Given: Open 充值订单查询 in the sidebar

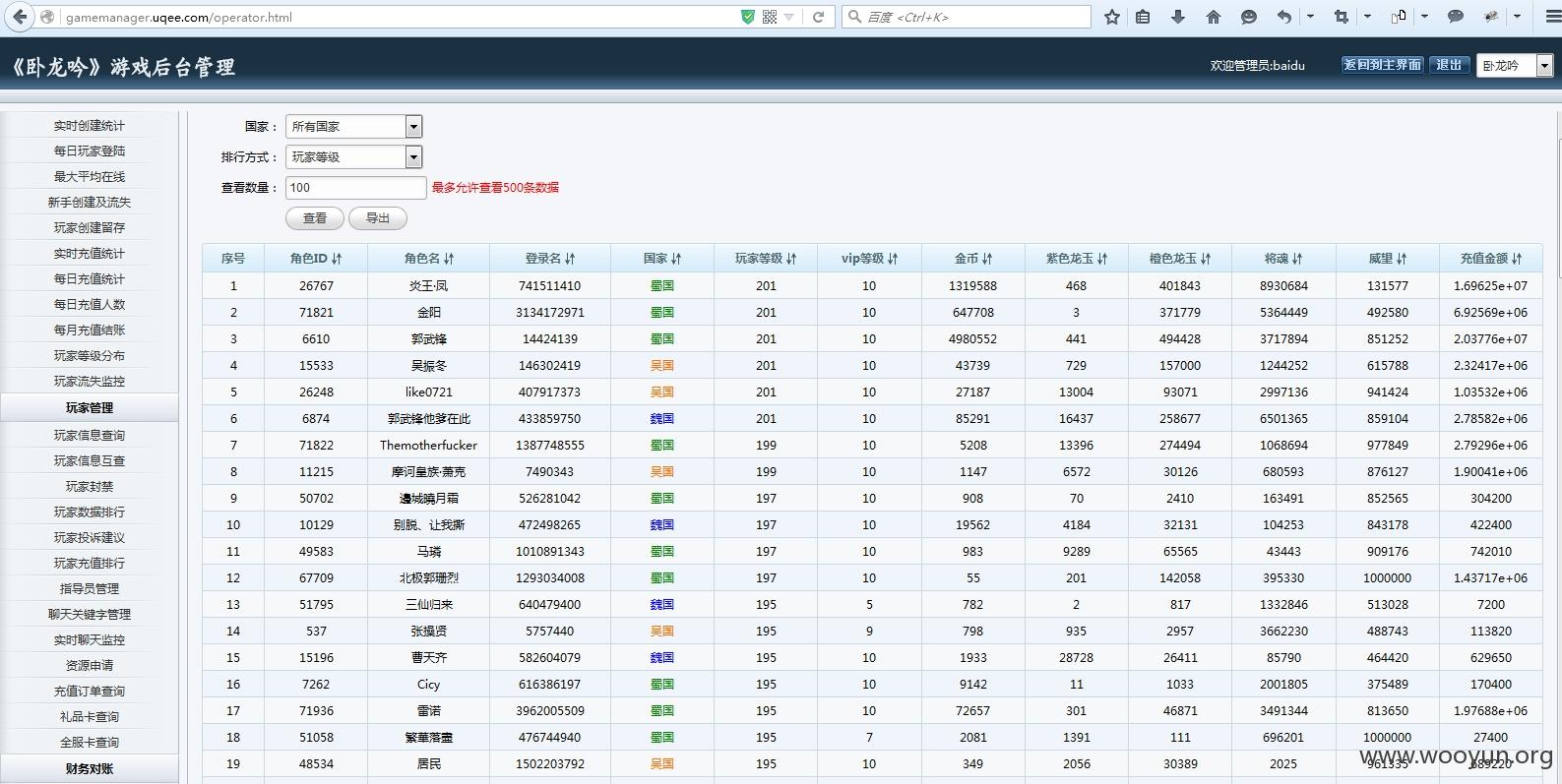Looking at the screenshot, I should point(90,692).
